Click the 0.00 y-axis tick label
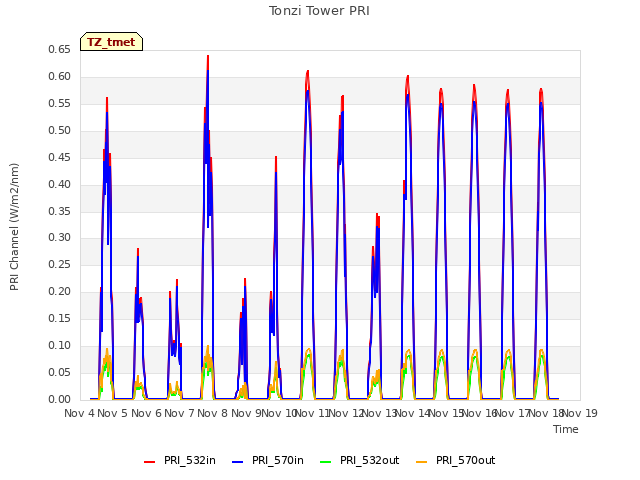 (59, 399)
